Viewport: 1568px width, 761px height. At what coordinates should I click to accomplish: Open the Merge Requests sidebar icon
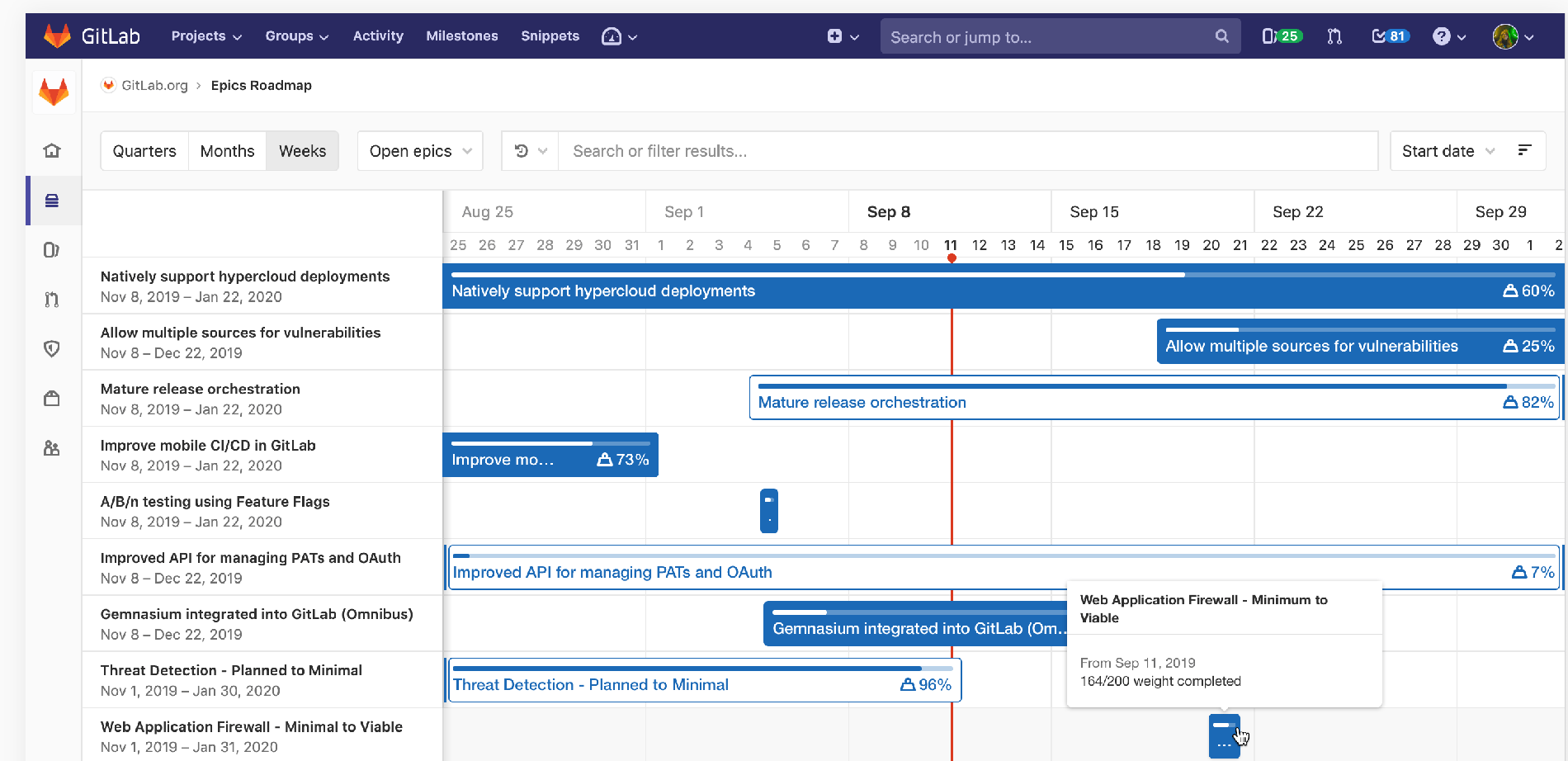[52, 300]
